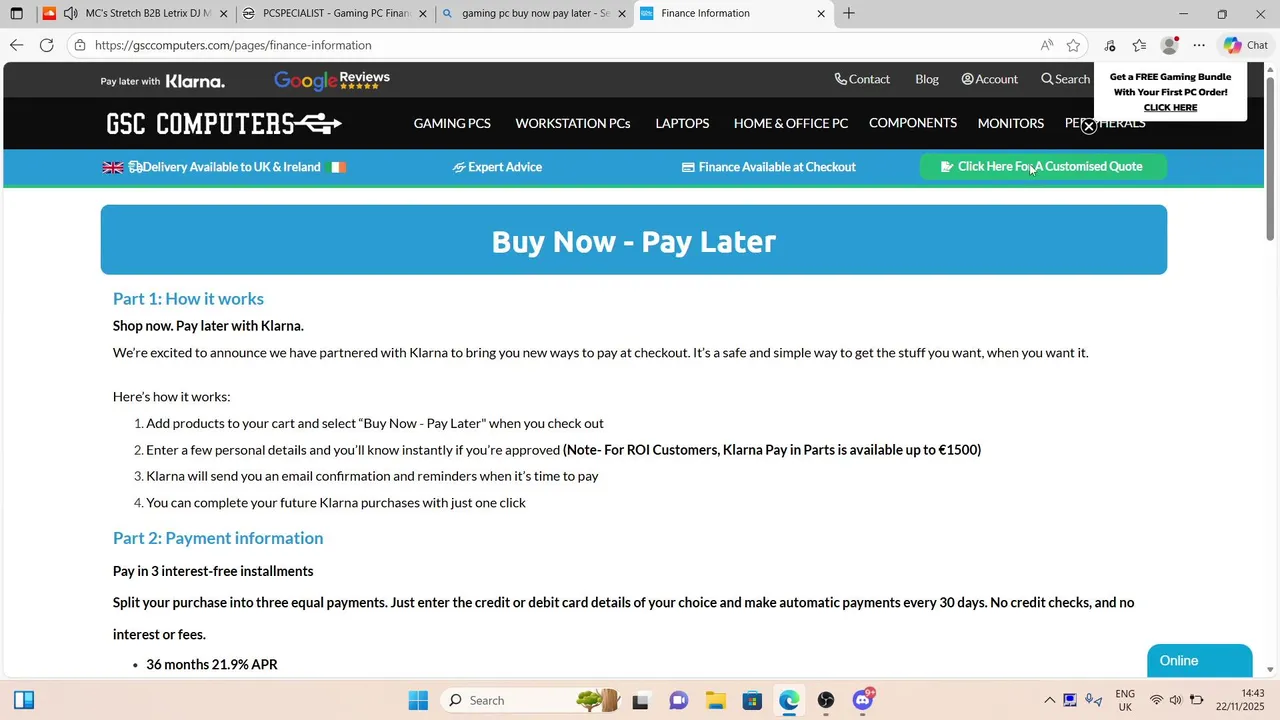The image size is (1280, 720).
Task: Open the volume speaker tray icon
Action: coord(1176,700)
